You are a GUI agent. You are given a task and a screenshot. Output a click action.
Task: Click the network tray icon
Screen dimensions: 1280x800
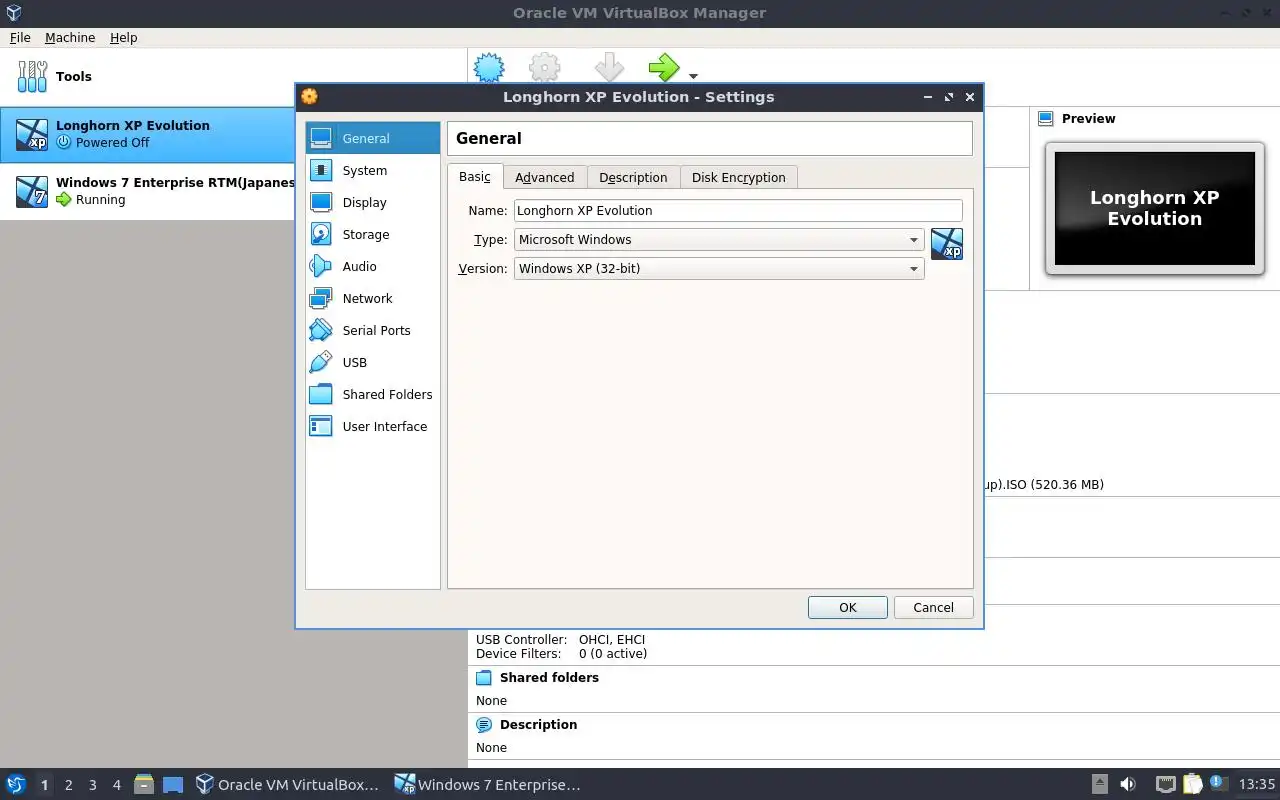(x=1166, y=784)
